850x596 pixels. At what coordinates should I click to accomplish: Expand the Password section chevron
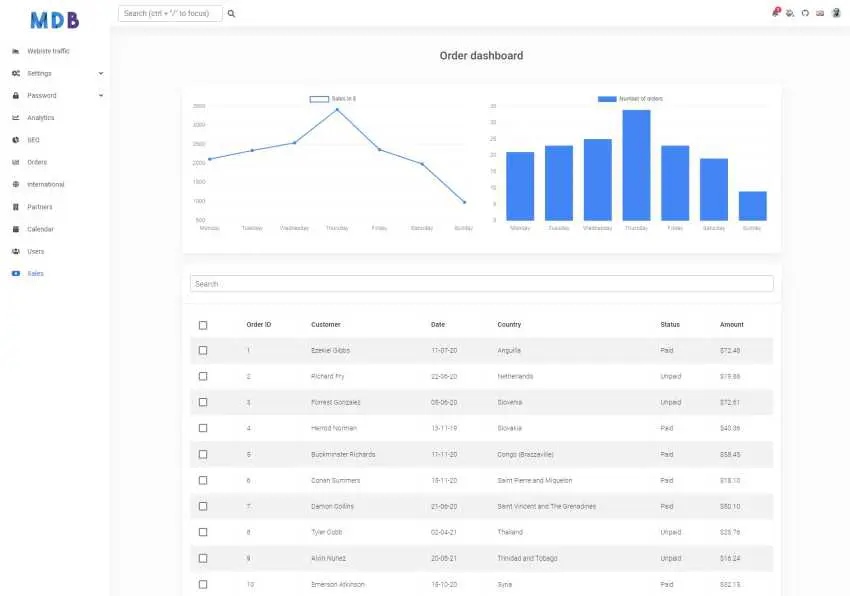(x=100, y=95)
